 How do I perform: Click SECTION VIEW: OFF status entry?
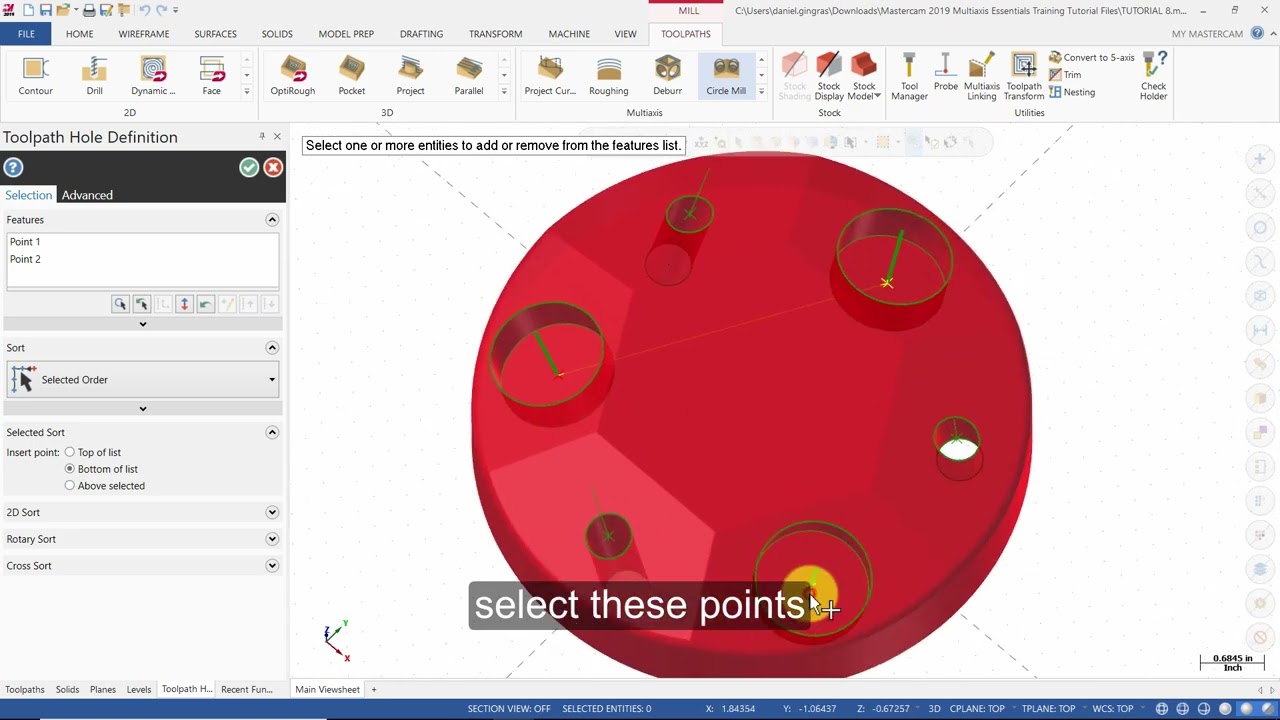pos(509,709)
